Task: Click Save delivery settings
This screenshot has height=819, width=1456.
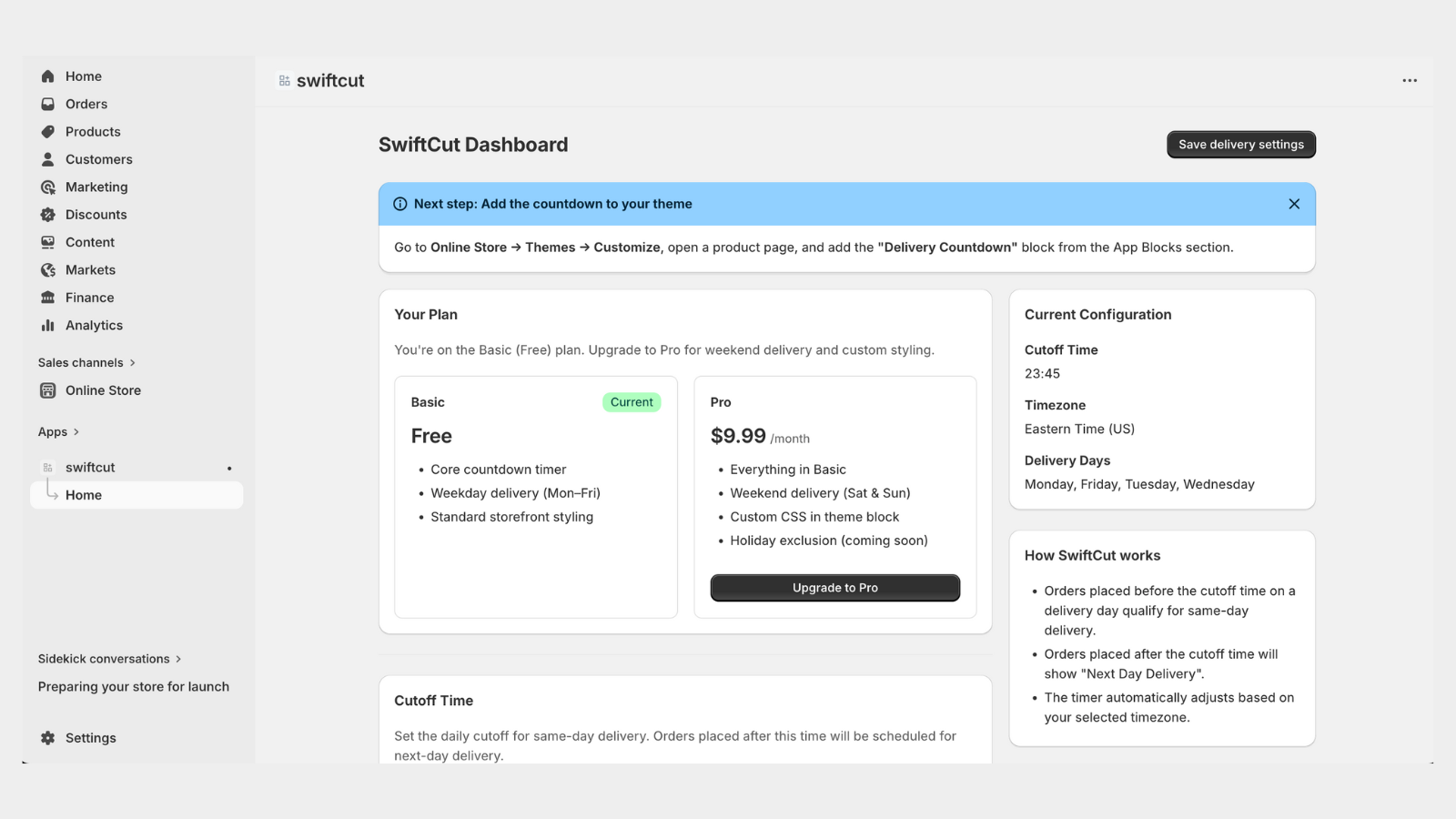Action: 1240,144
